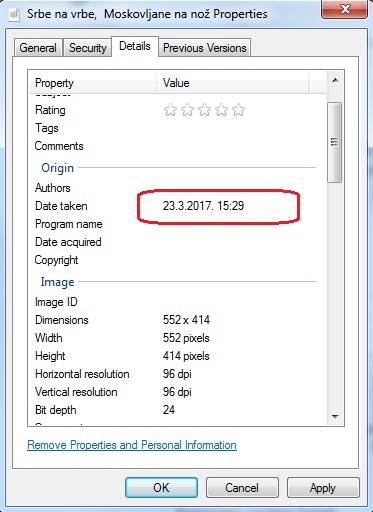Click the scrollbar down arrow

click(335, 417)
